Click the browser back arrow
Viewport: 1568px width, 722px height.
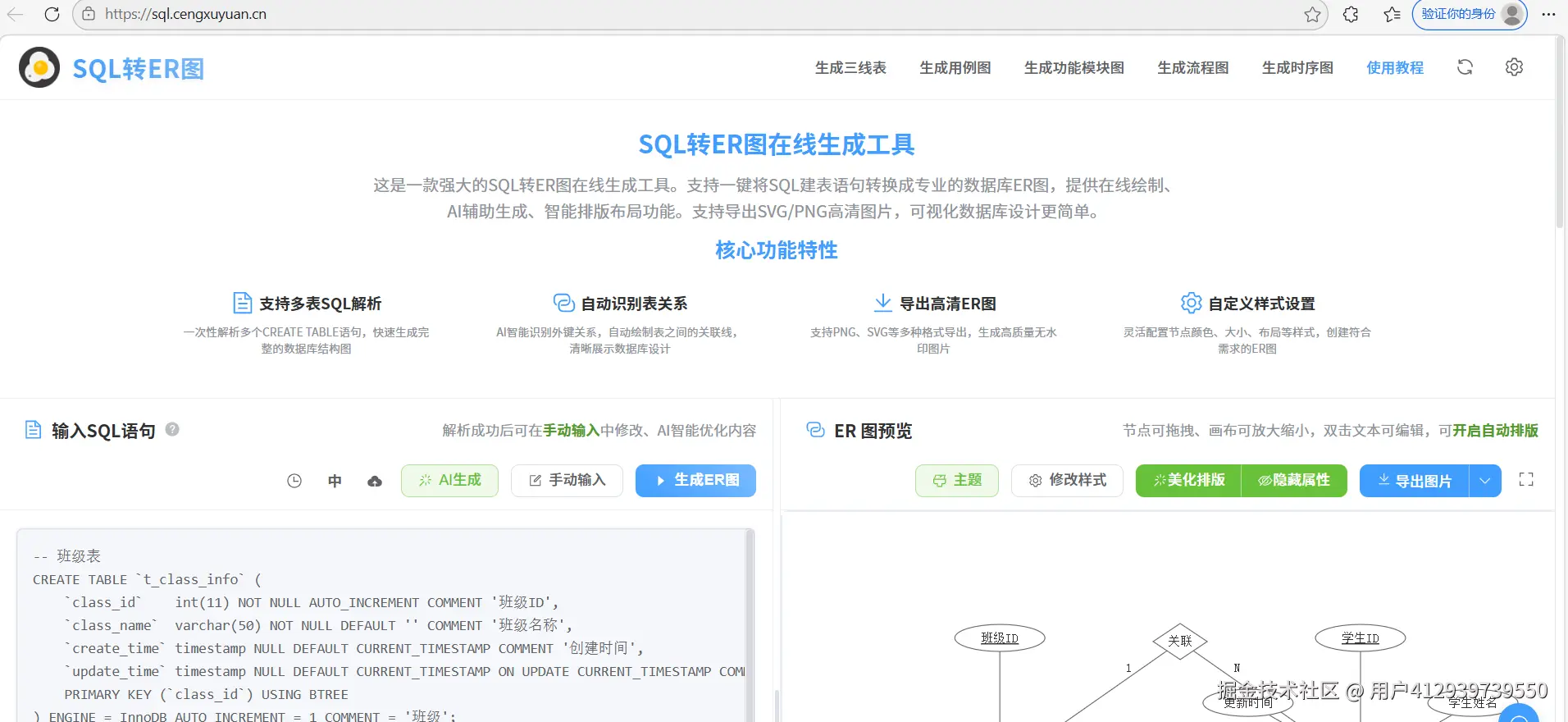pos(15,14)
